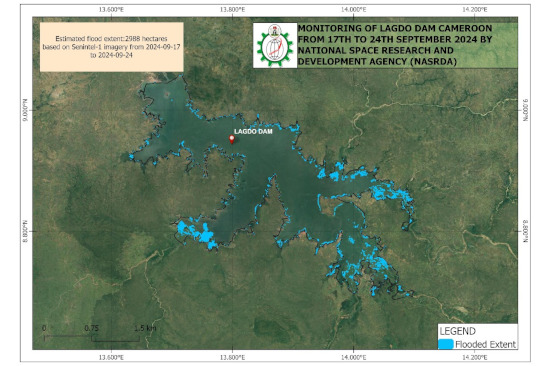Click the bottom 14.000°E longitude label

point(354,358)
